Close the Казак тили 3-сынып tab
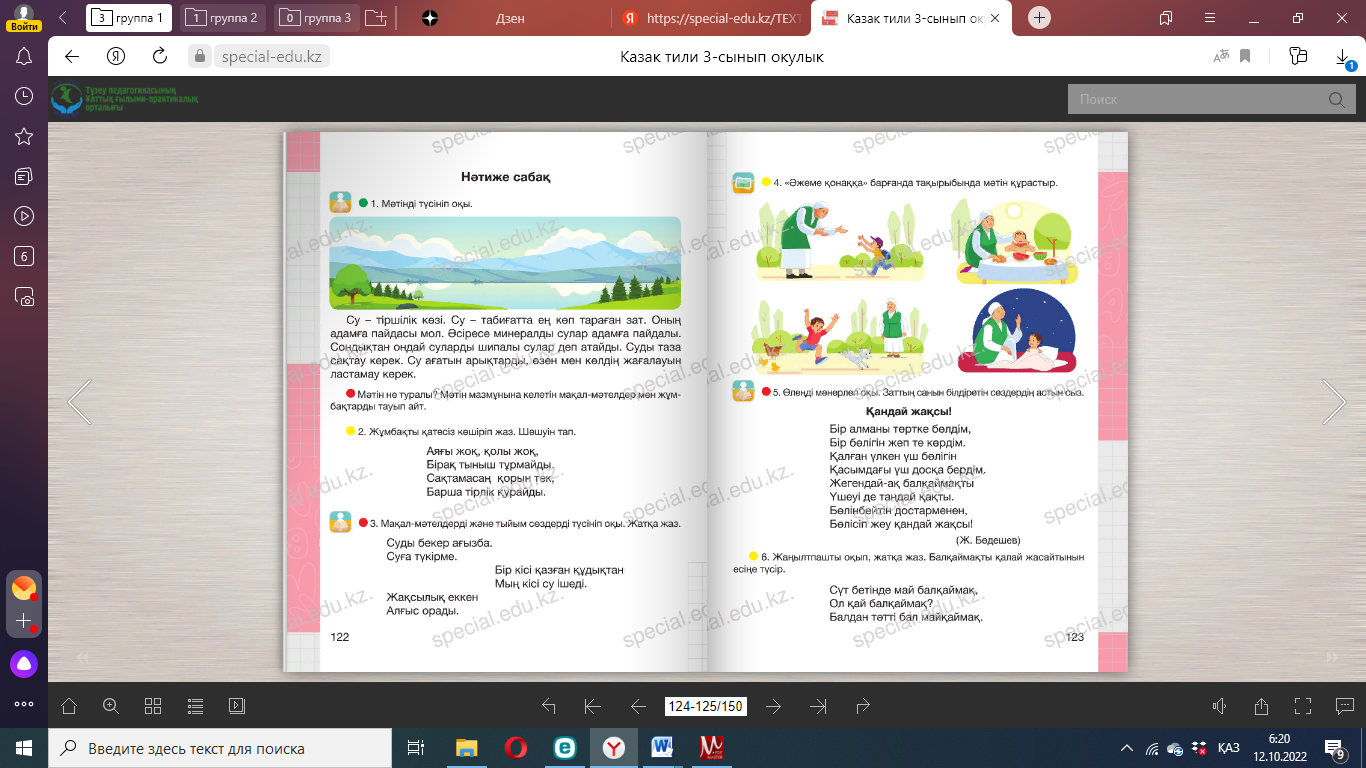Image resolution: width=1366 pixels, height=768 pixels. pyautogui.click(x=995, y=18)
